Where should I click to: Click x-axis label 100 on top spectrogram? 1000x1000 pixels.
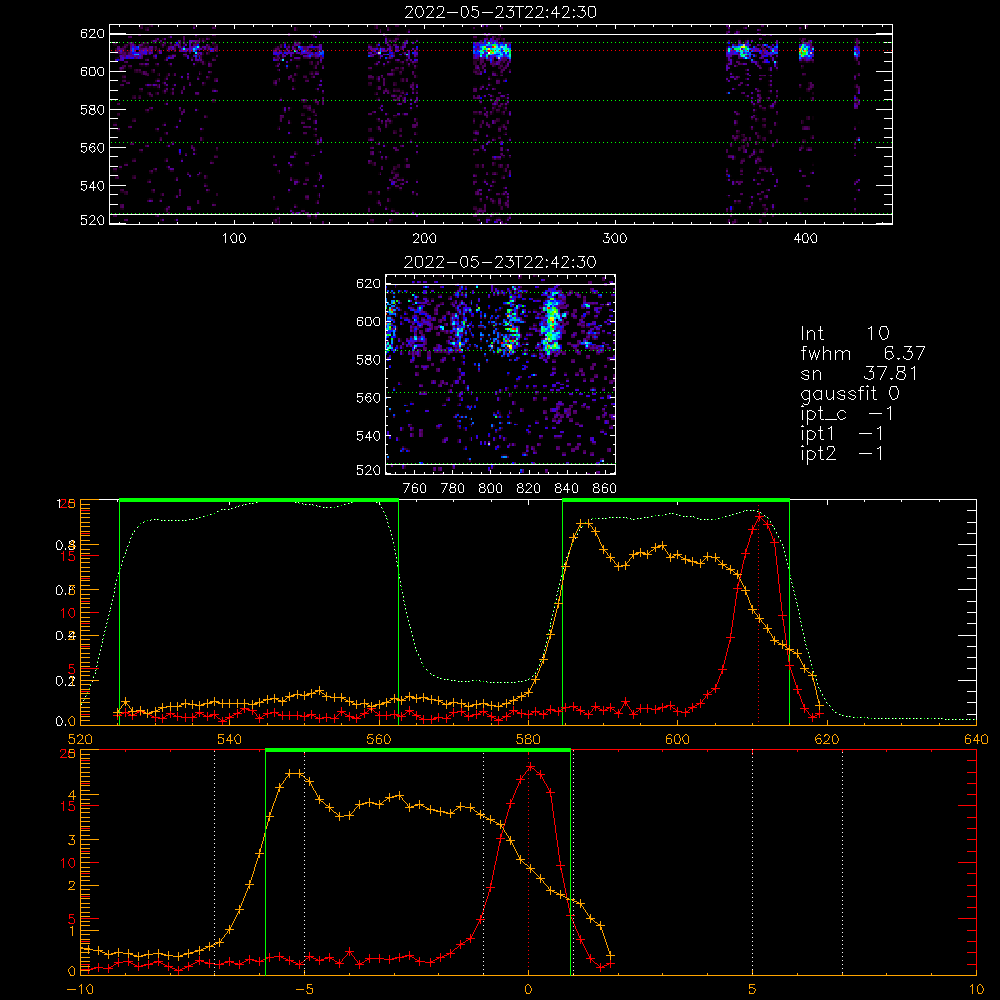[233, 239]
